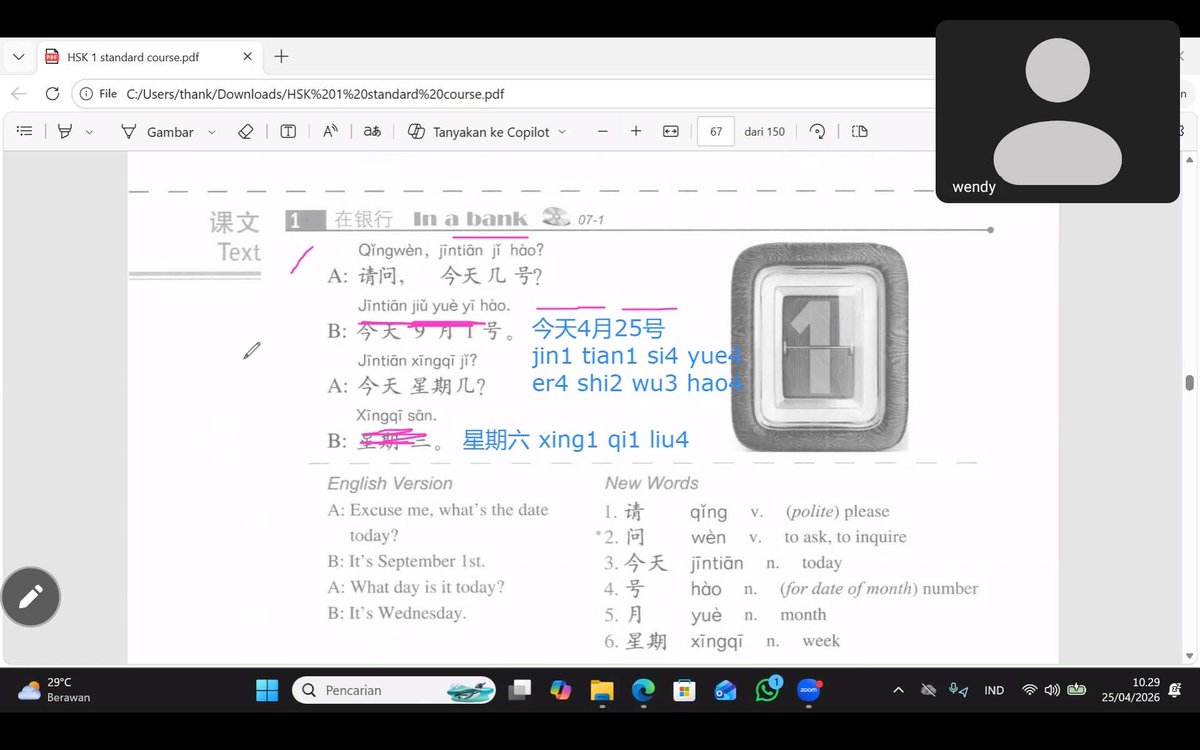Image resolution: width=1200 pixels, height=750 pixels.
Task: Select the Highlight tool in PDF toolbar
Action: (x=66, y=131)
